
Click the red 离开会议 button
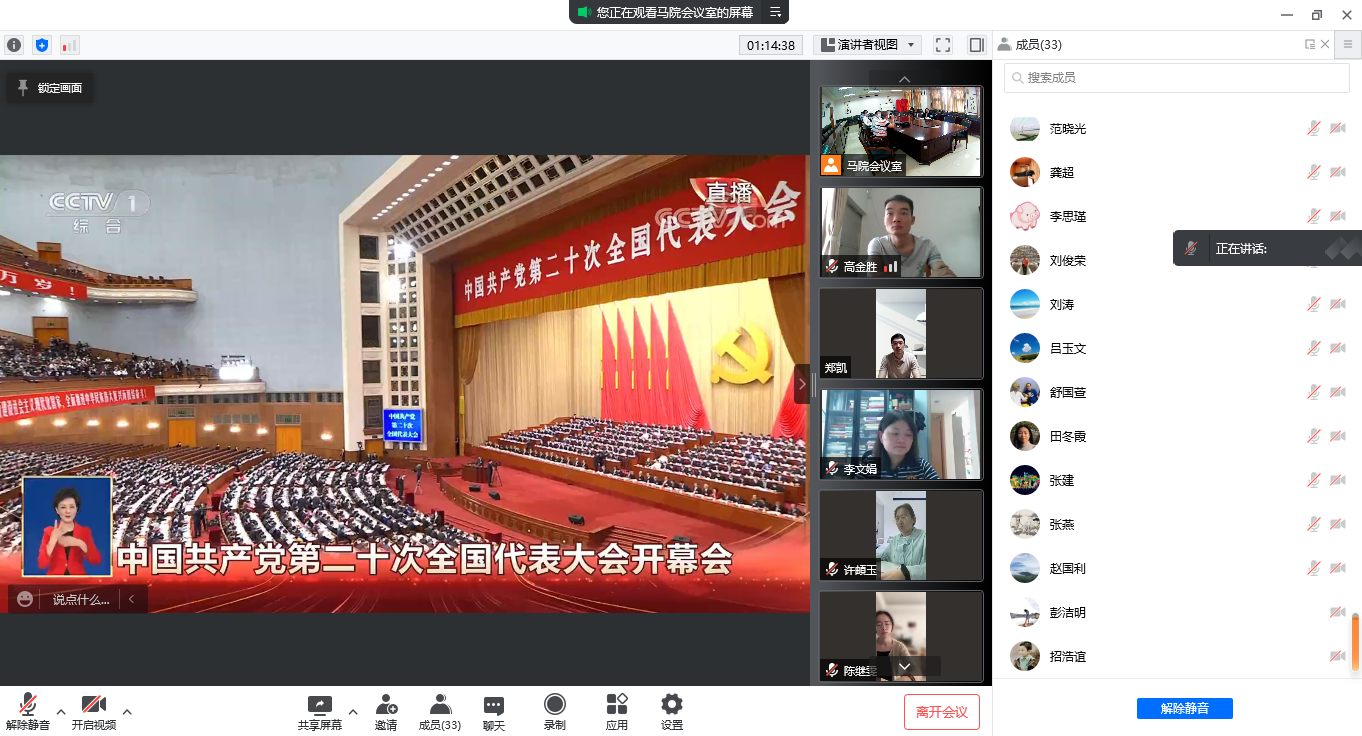(x=941, y=712)
